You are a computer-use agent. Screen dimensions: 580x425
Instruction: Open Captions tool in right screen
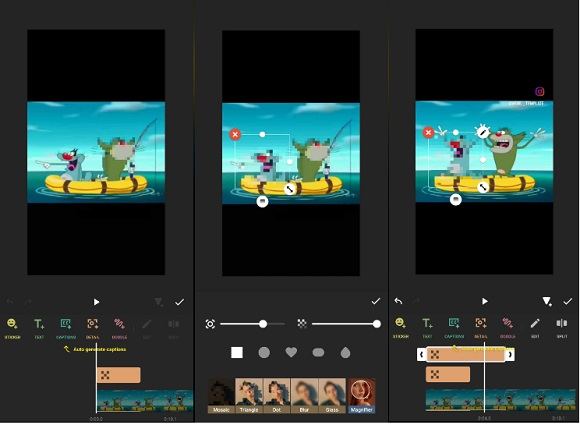[x=454, y=327]
